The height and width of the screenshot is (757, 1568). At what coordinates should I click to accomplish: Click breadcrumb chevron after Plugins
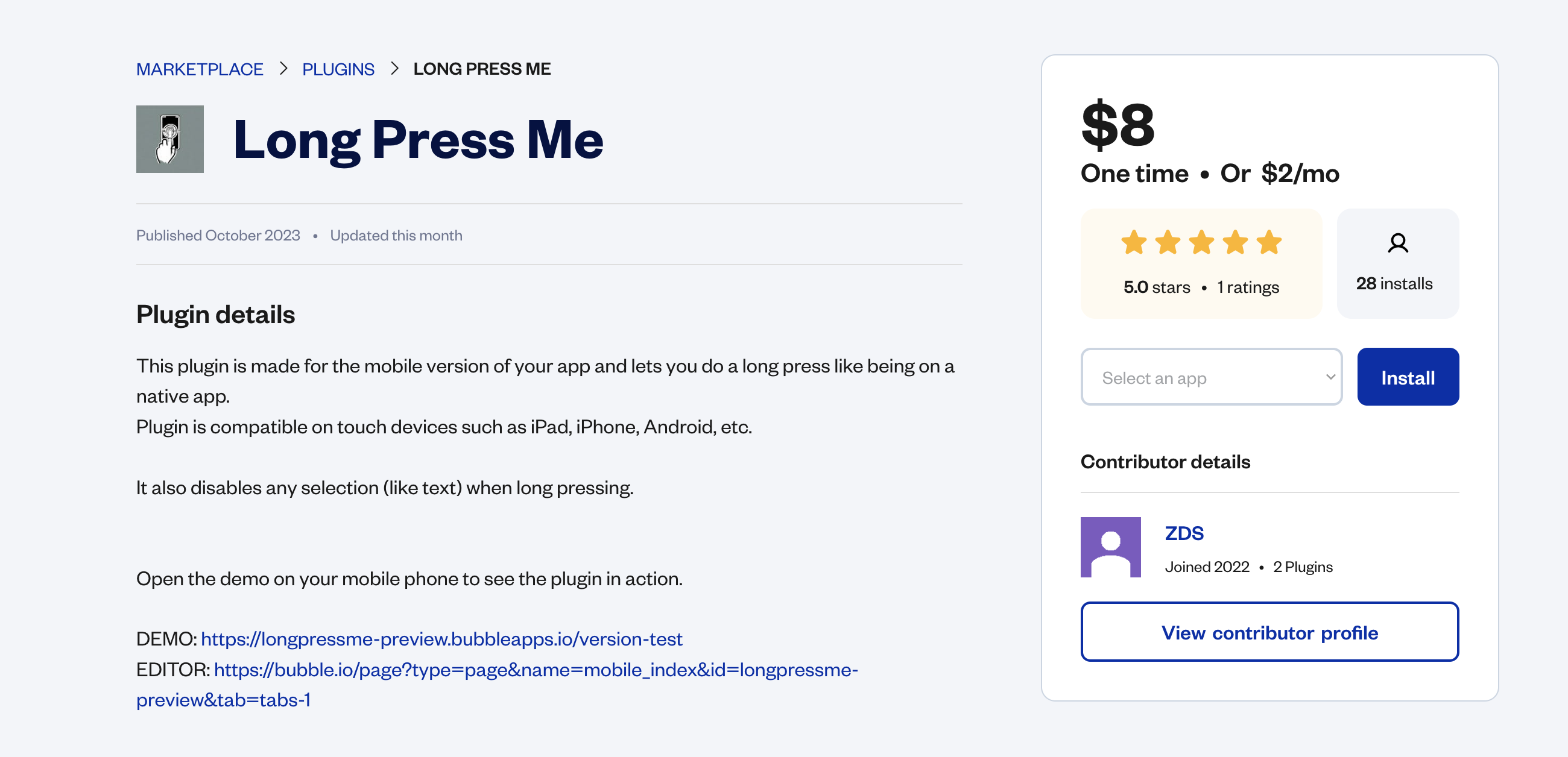(394, 69)
